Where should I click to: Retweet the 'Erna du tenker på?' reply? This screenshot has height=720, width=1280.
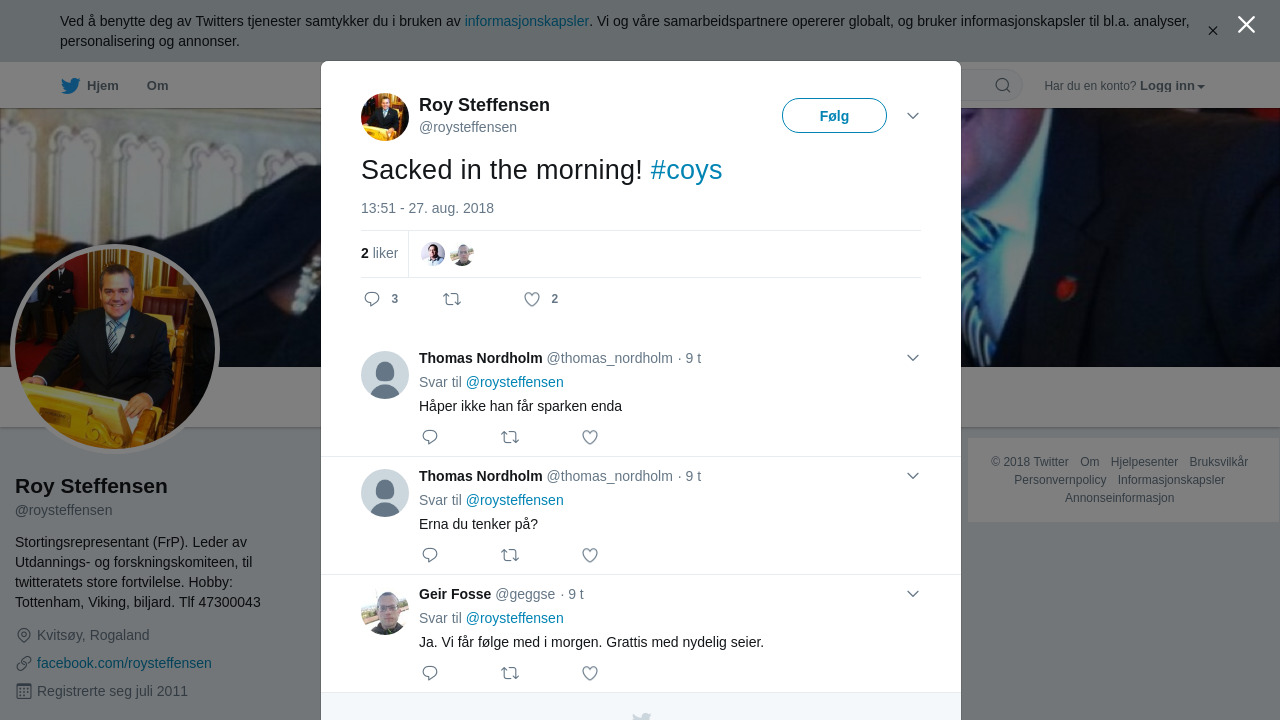coord(510,555)
